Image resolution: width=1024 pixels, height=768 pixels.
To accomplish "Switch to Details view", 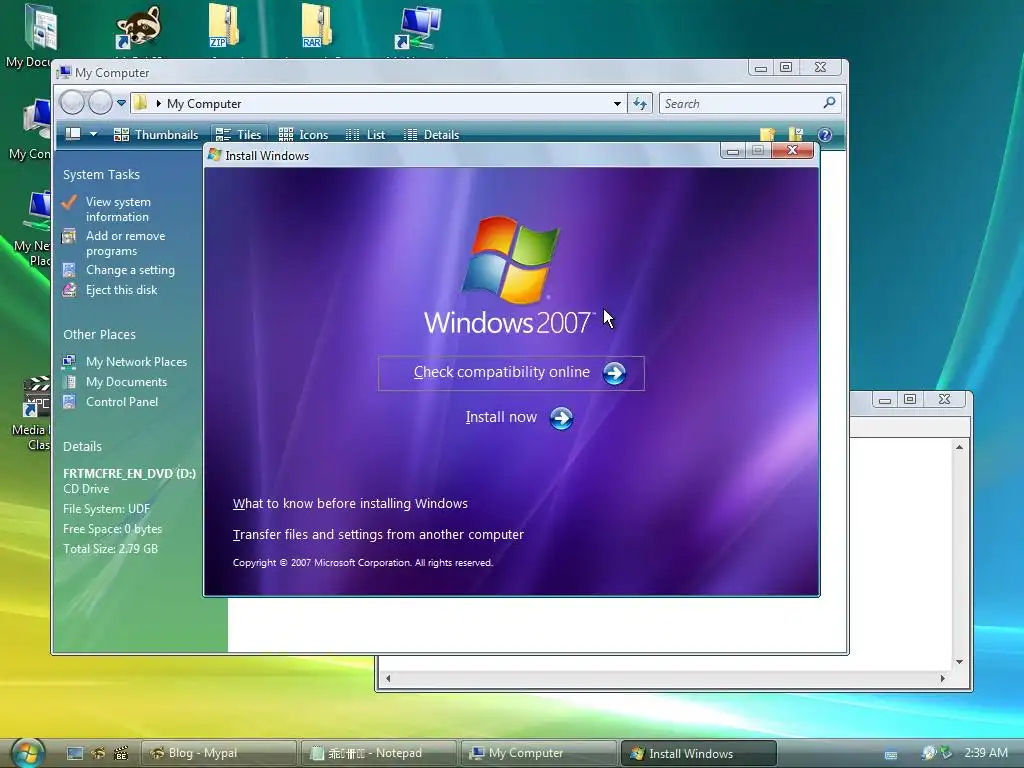I will [x=431, y=135].
